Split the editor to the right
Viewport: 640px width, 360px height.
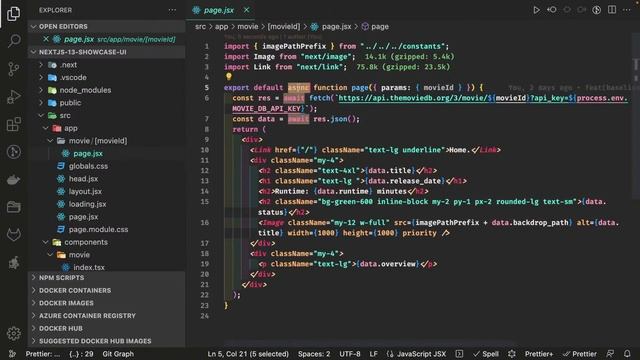tap(612, 10)
